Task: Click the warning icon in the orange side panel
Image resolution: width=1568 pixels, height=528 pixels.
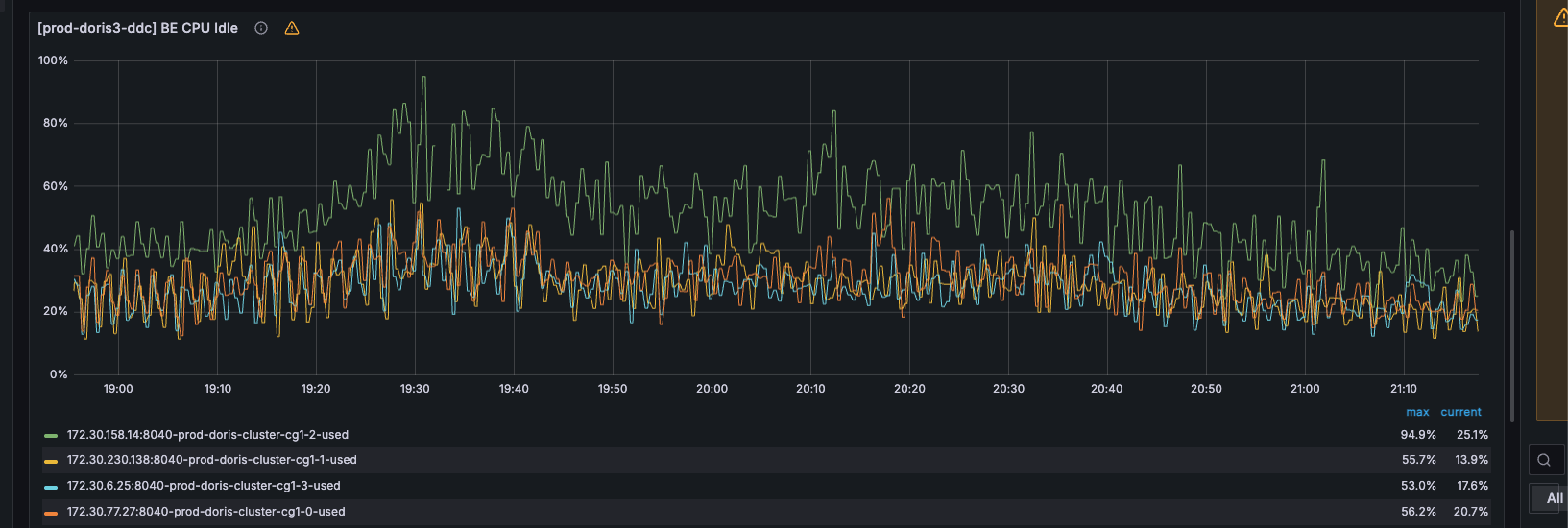Action: (1560, 18)
